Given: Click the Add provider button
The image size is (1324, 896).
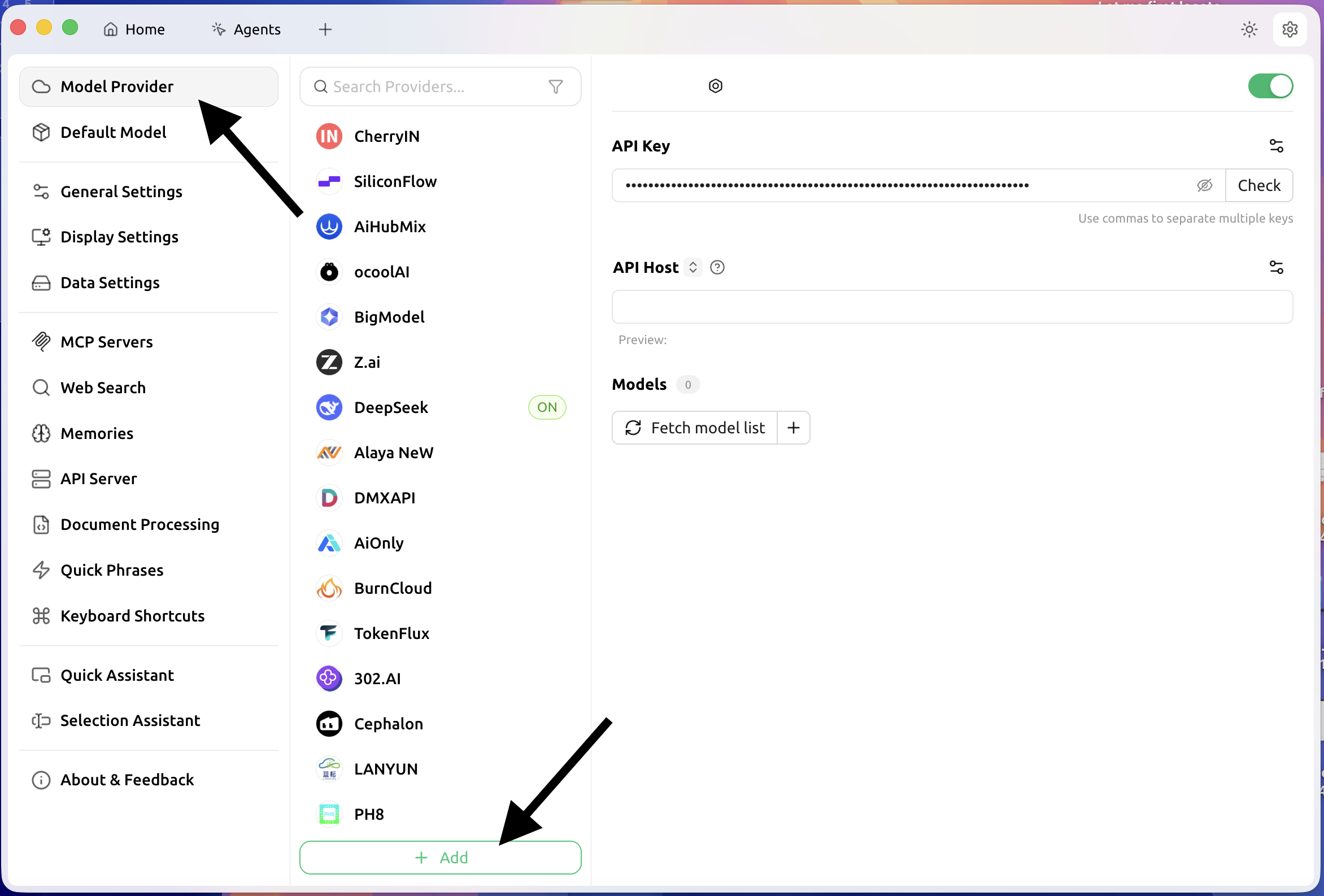Looking at the screenshot, I should point(441,857).
